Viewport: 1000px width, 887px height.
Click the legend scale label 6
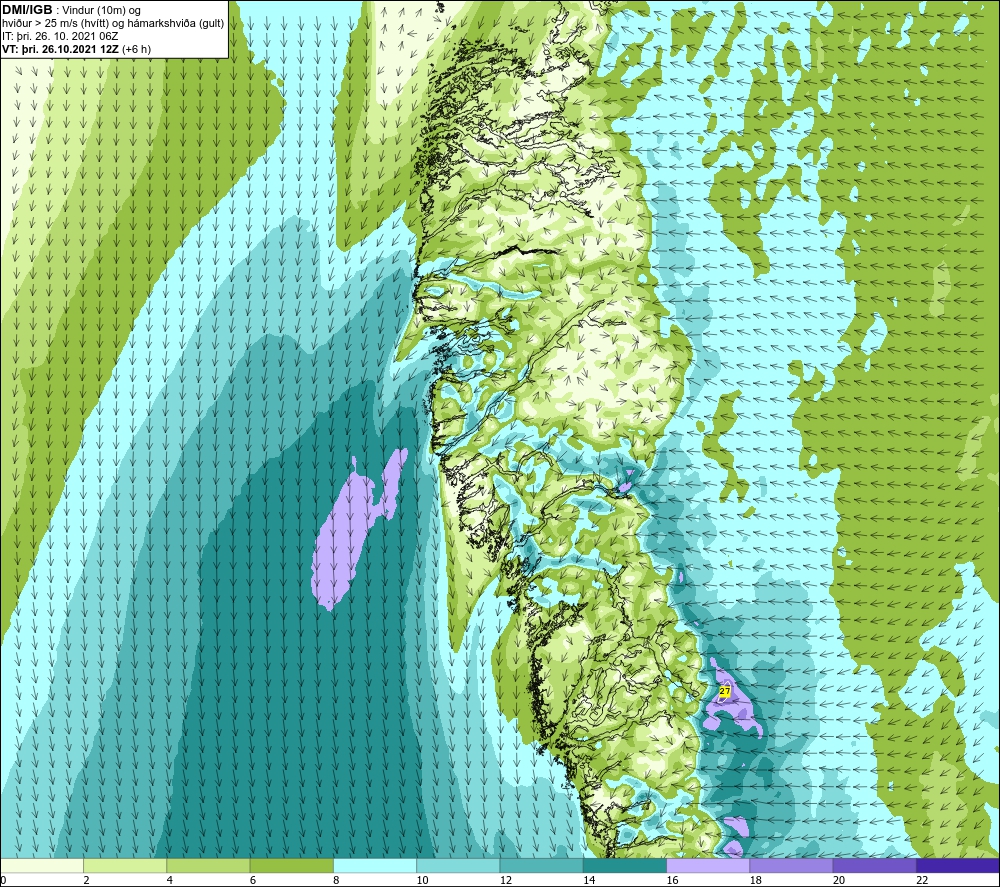click(x=253, y=880)
